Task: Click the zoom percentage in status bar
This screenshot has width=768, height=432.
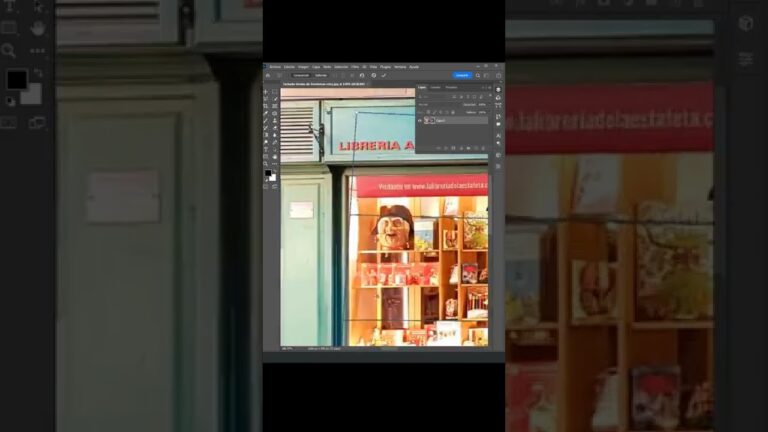Action: point(287,348)
